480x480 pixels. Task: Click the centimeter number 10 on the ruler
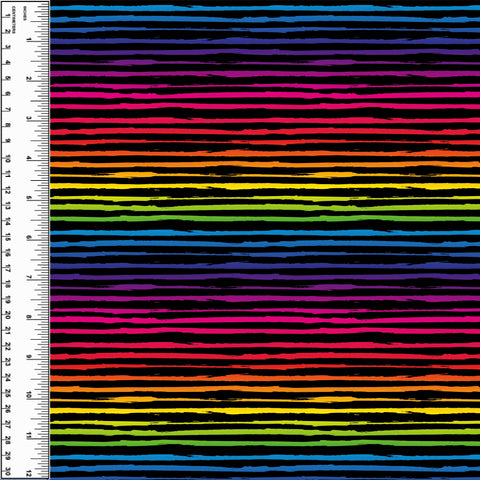(7, 159)
